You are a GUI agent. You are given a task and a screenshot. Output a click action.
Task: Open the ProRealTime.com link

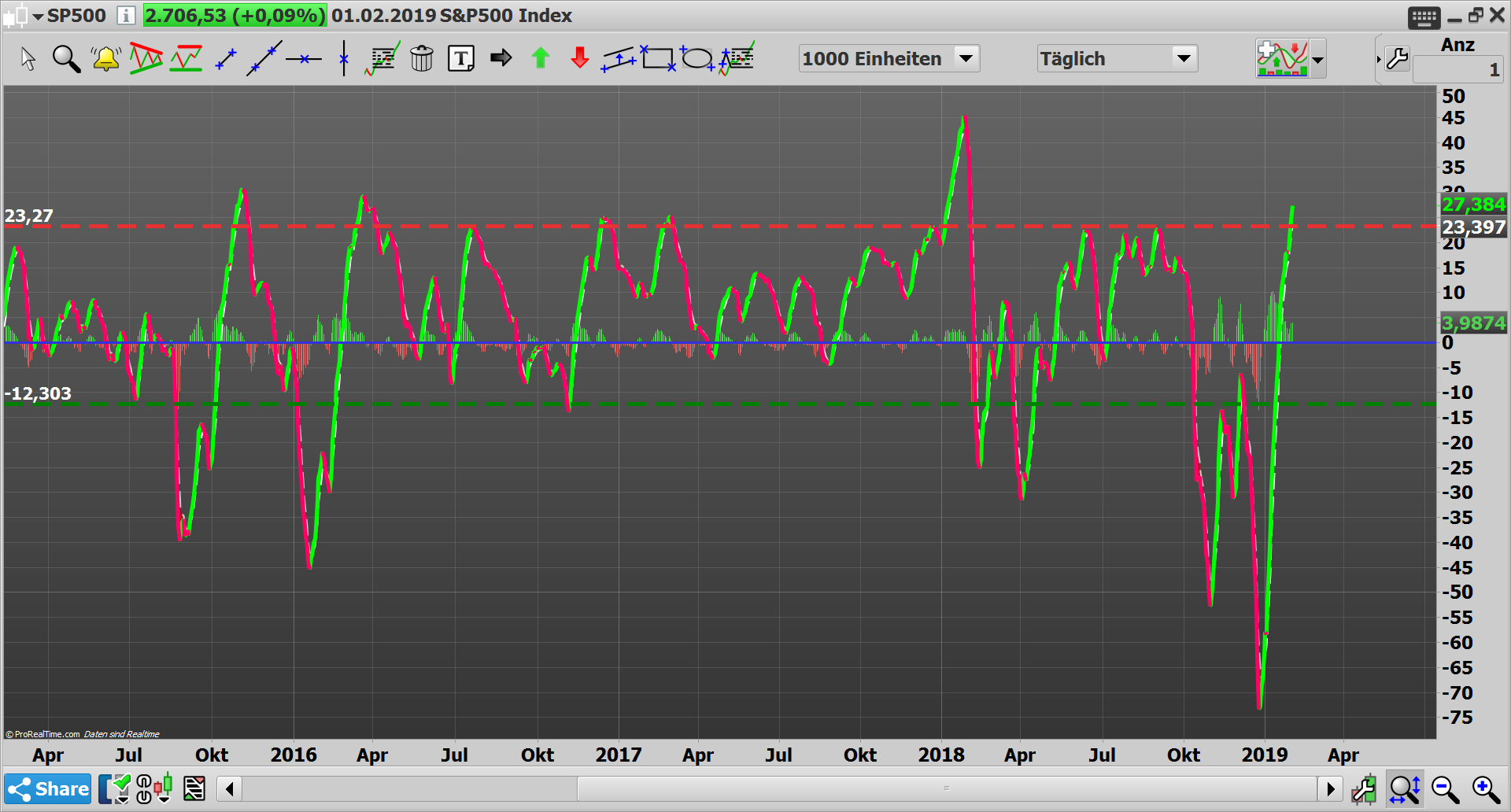tap(43, 733)
